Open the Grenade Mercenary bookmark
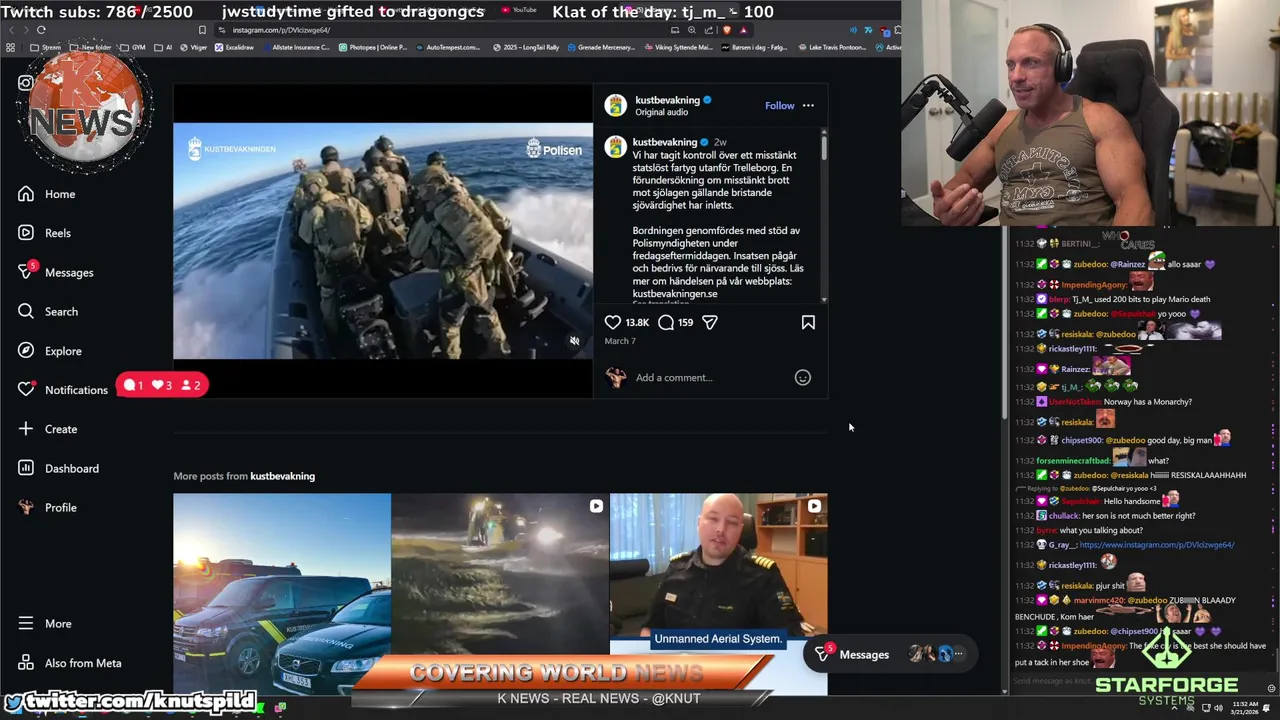The height and width of the screenshot is (720, 1280). [600, 47]
